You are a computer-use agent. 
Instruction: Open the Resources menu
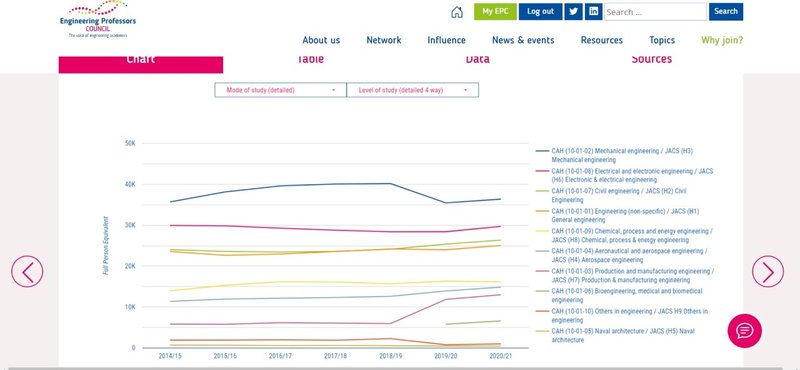pos(602,40)
